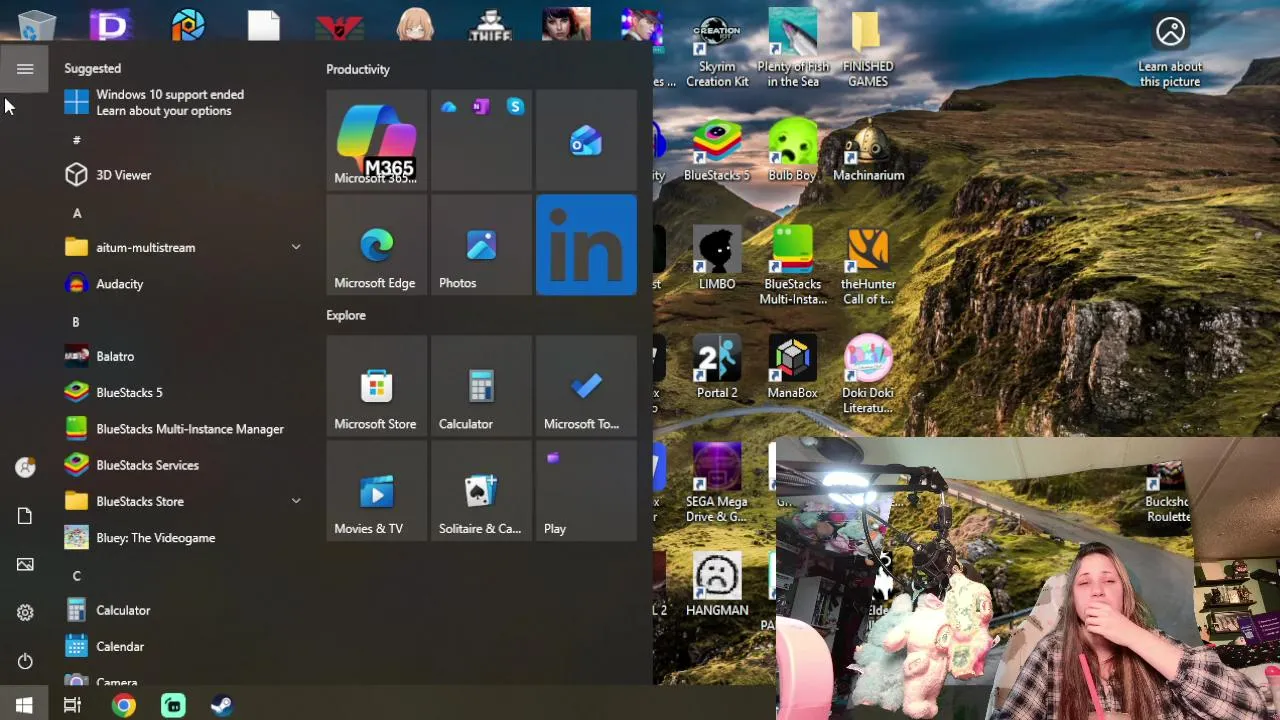Select Plenty of Fish in the Sea shortcut
This screenshot has height=720, width=1280.
(x=793, y=50)
